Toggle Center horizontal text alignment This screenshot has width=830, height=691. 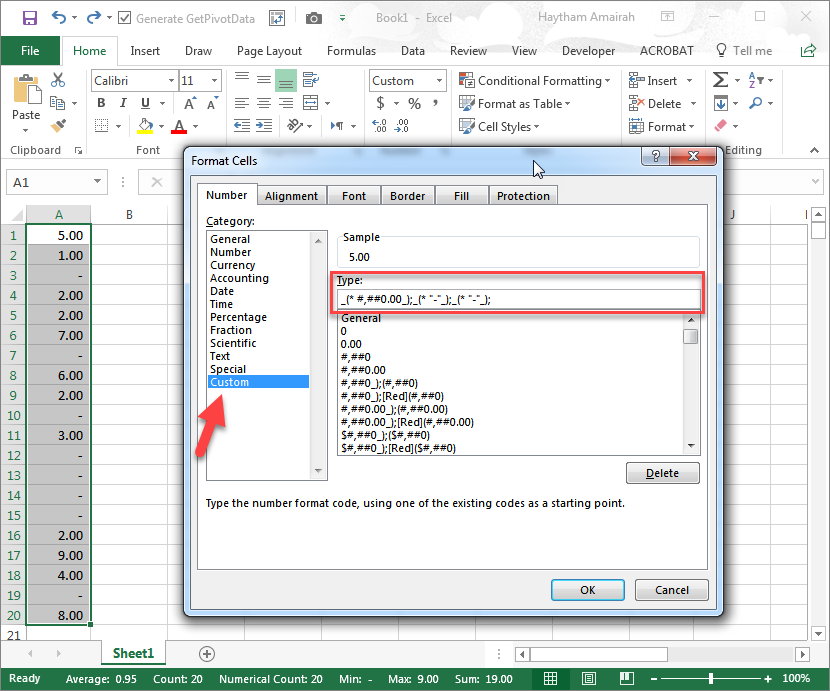point(264,103)
